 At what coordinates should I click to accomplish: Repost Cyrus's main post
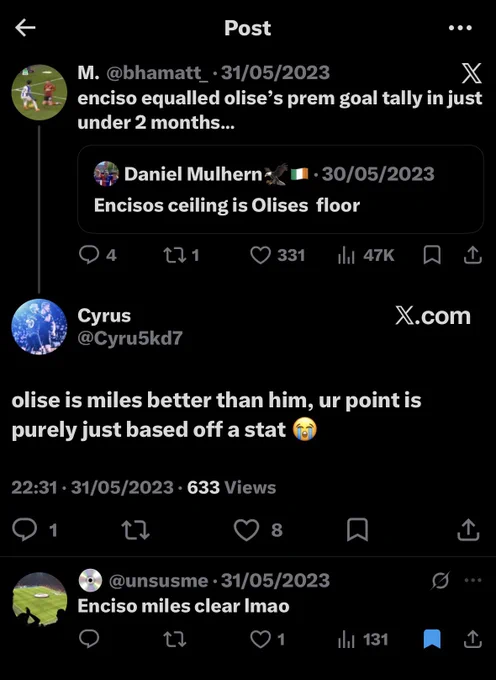pyautogui.click(x=136, y=530)
